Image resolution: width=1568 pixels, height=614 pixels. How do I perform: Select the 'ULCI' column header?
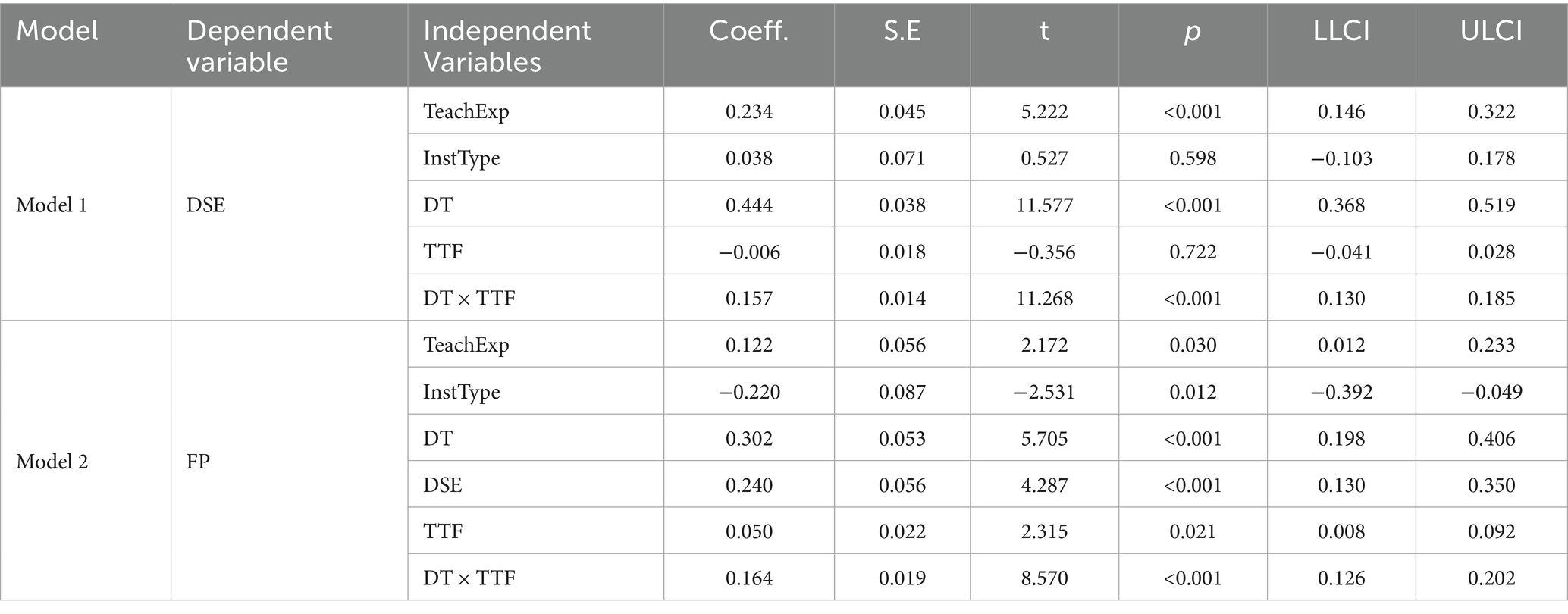[1491, 31]
